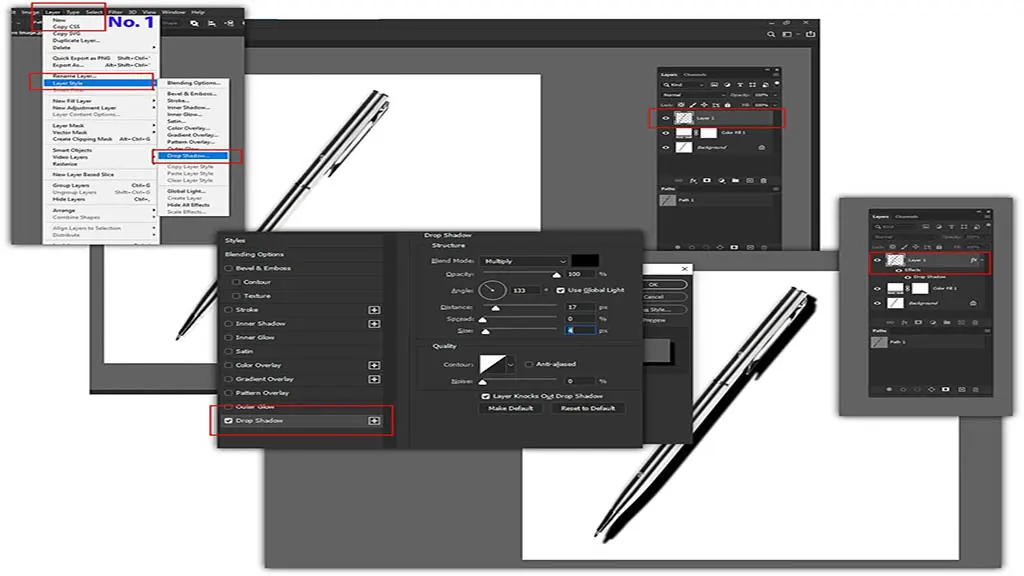Click the search magnifier icon in the main Photoshop window
Screen dimensions: 1024x576
click(x=771, y=34)
